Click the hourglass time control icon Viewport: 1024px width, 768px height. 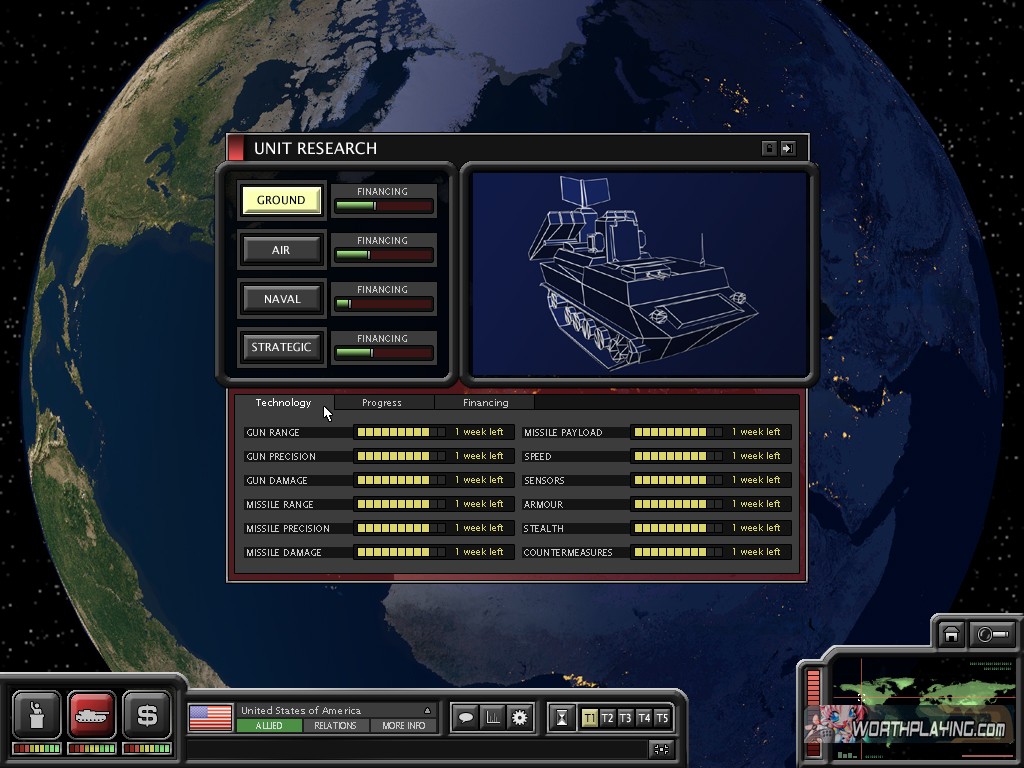[563, 717]
